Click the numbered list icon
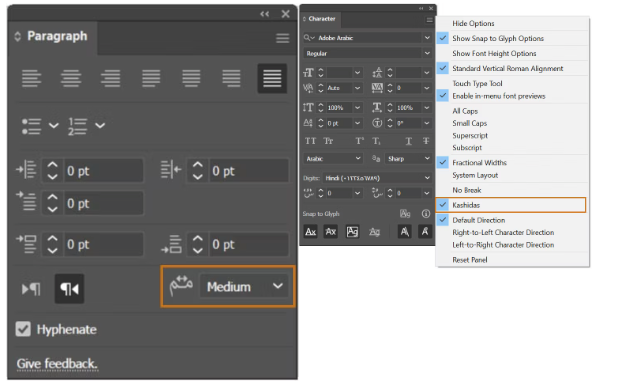The height and width of the screenshot is (392, 622). point(77,126)
